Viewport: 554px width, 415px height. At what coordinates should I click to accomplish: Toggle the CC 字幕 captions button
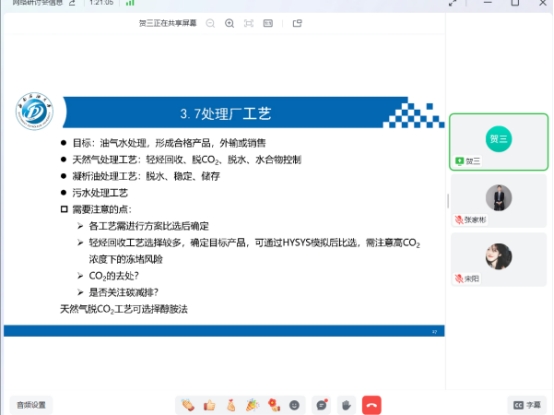(x=527, y=405)
